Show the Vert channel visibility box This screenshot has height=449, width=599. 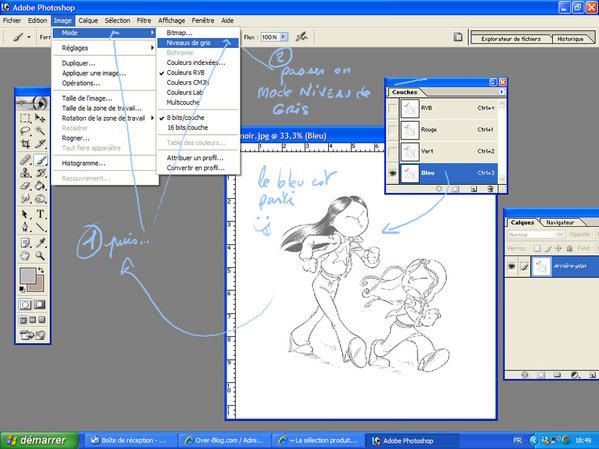coord(393,151)
